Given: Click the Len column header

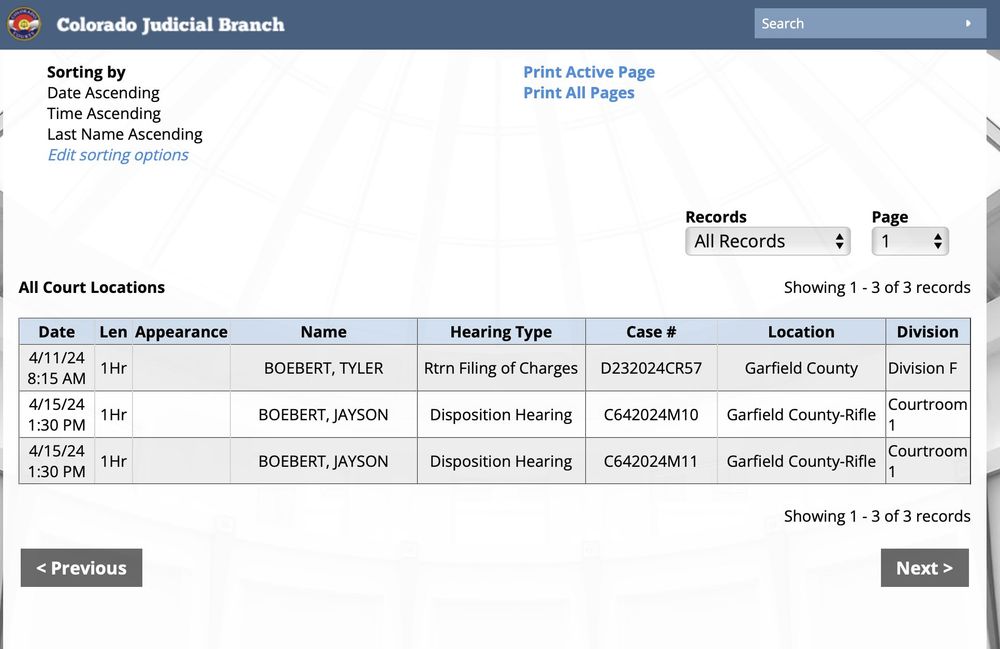Looking at the screenshot, I should click(x=113, y=332).
